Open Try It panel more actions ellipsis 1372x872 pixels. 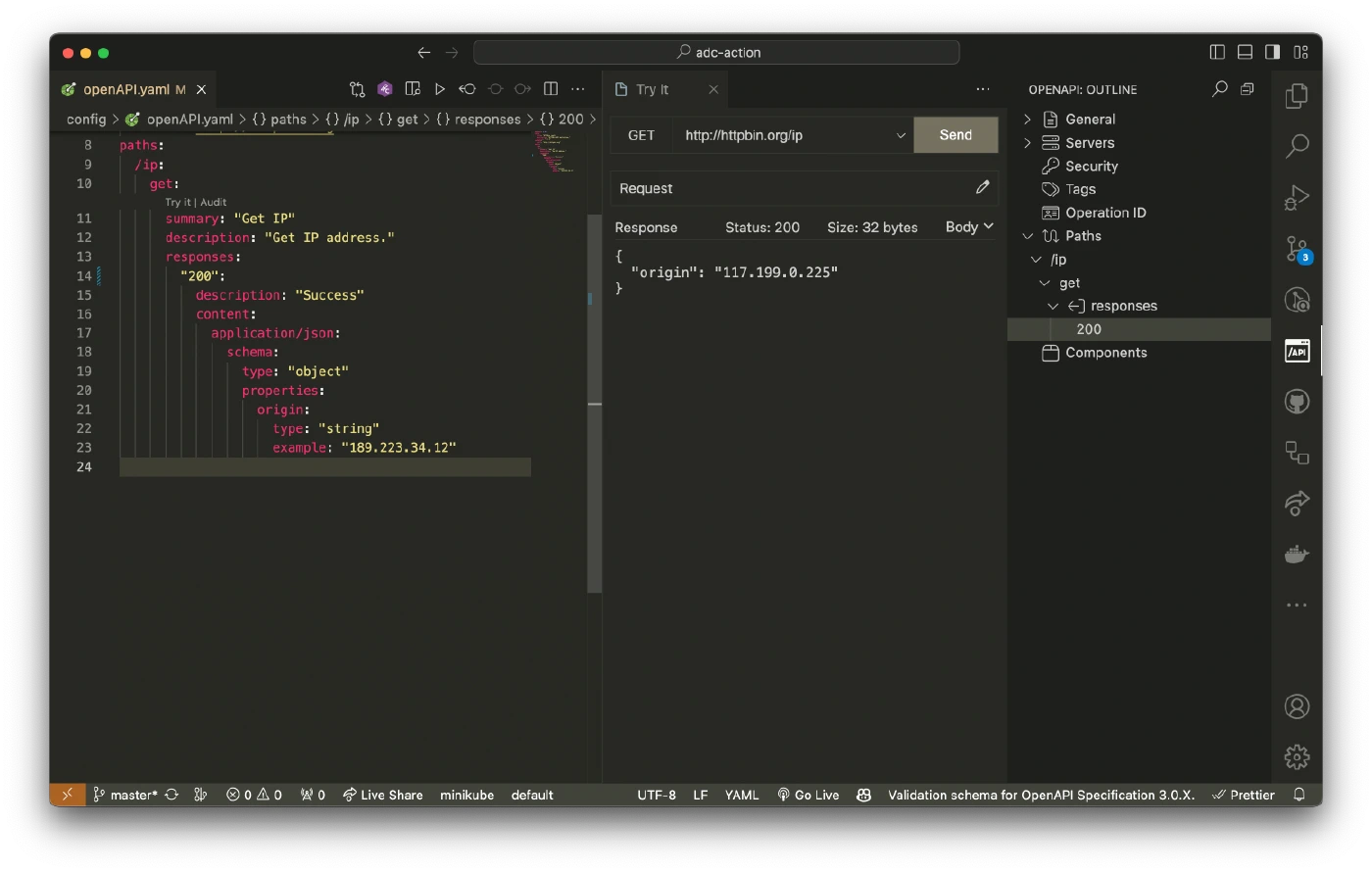click(983, 89)
